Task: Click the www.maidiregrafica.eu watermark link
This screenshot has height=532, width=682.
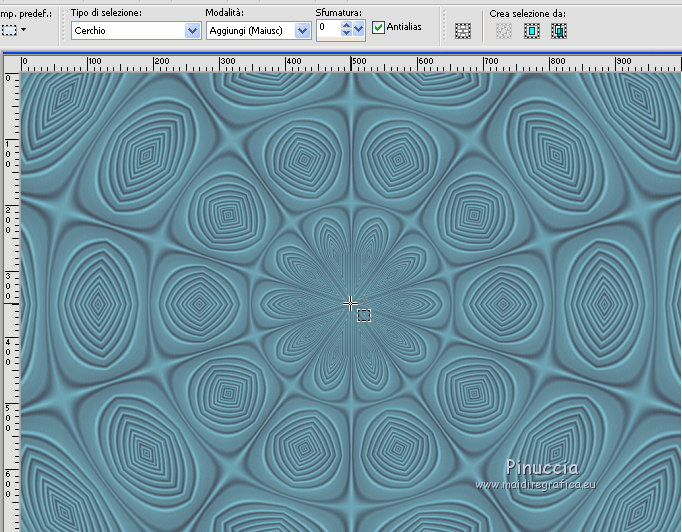Action: 536,485
